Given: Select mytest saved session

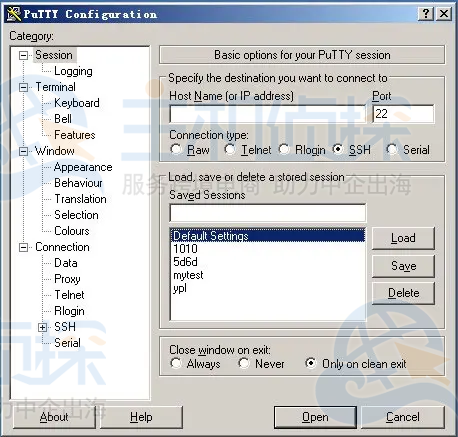Looking at the screenshot, I should [x=188, y=275].
